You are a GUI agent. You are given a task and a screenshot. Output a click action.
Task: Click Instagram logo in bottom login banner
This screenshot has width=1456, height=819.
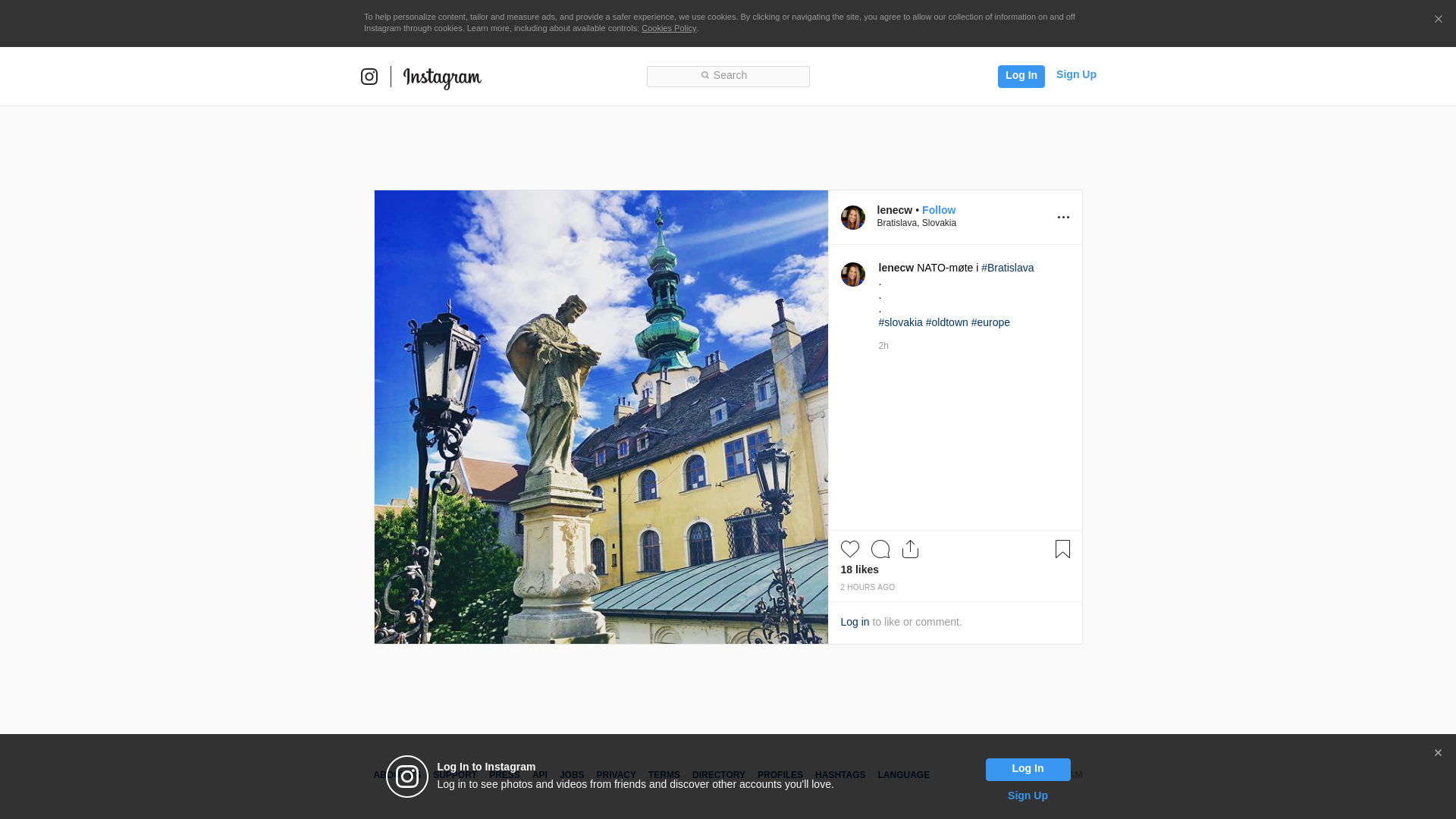(407, 777)
